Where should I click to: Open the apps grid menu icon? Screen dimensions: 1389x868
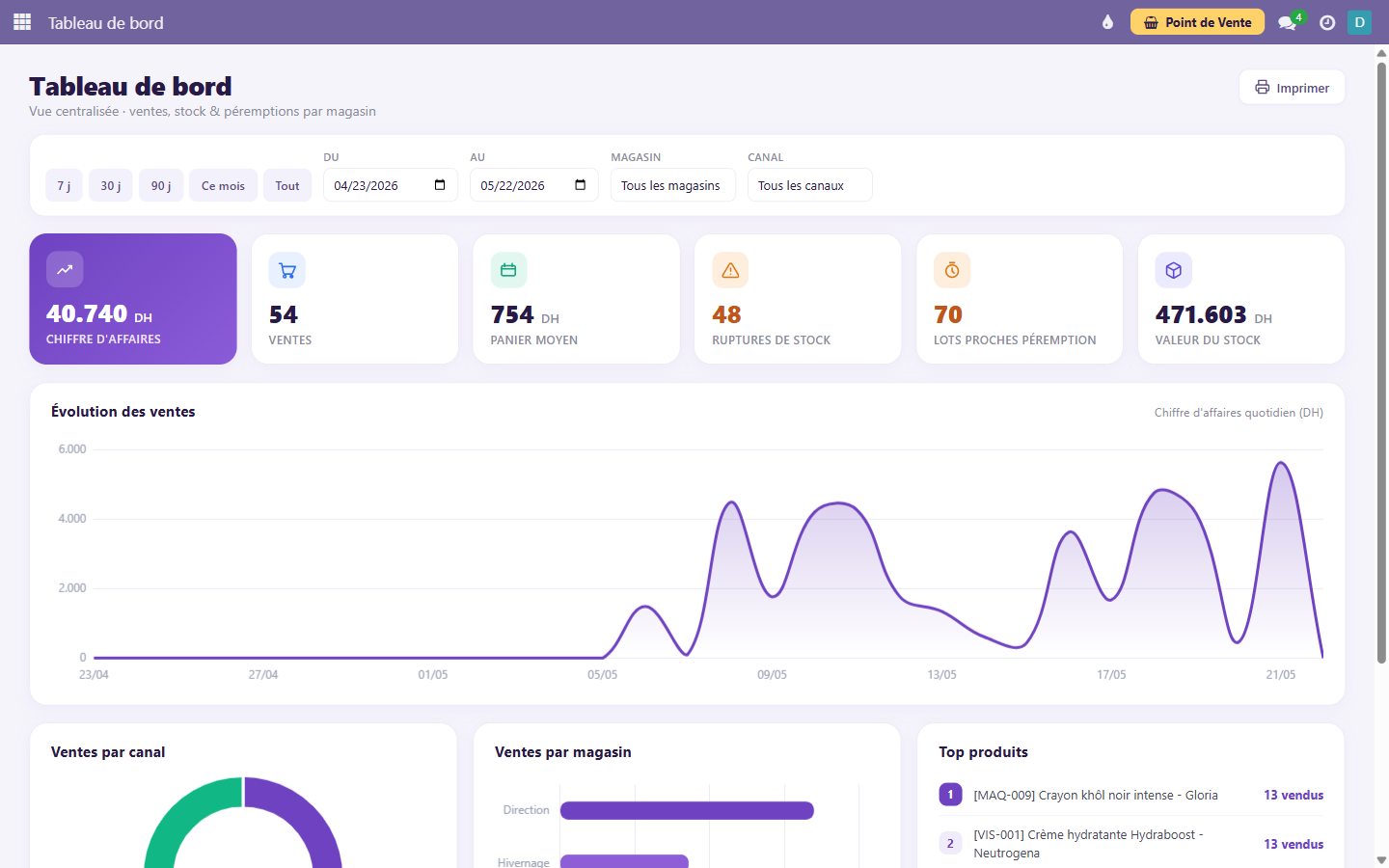(x=22, y=22)
